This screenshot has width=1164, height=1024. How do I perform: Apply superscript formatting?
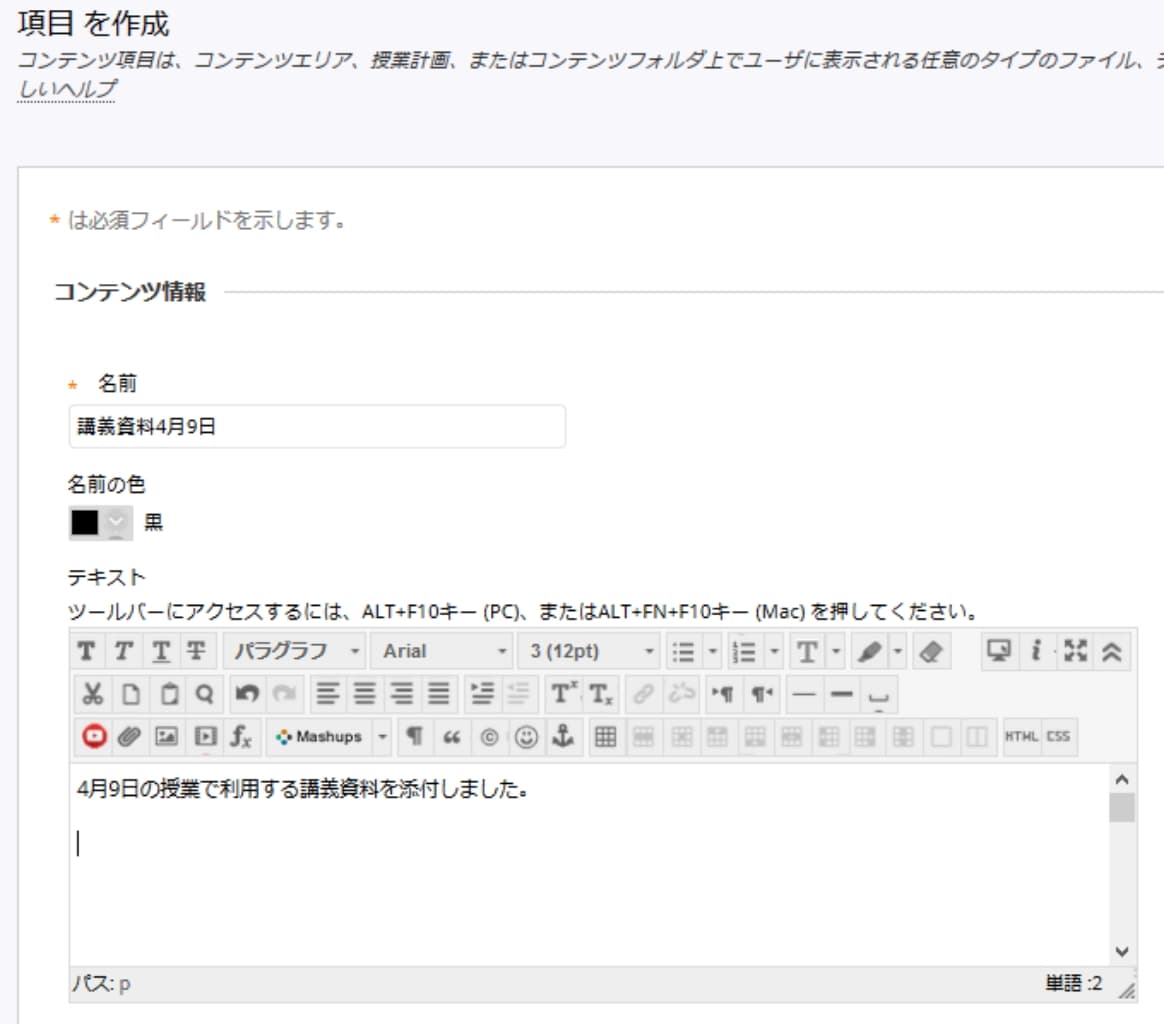click(563, 694)
